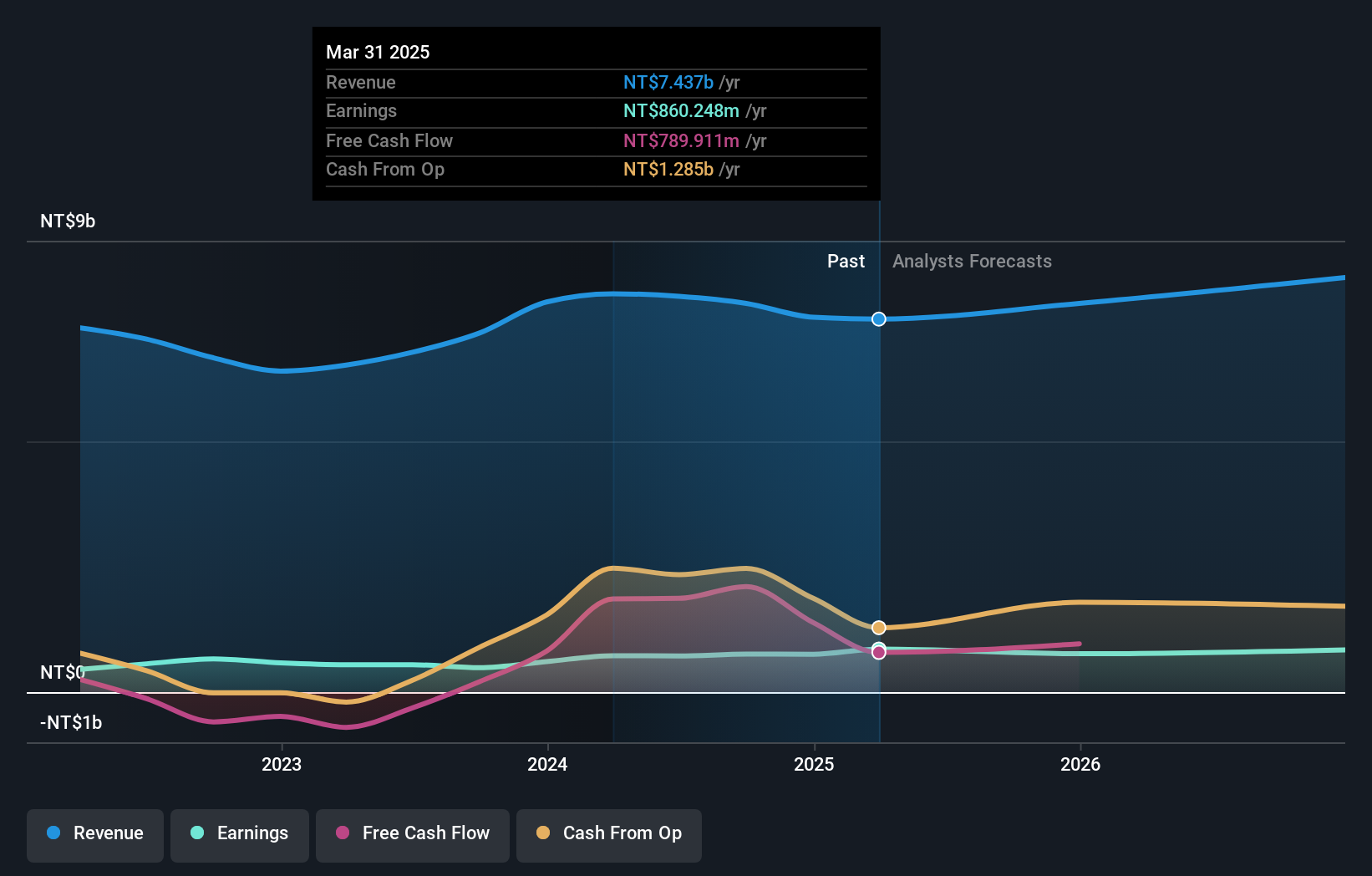Click the orange Cash From Op legend dot
Viewport: 1372px width, 876px height.
tap(543, 833)
